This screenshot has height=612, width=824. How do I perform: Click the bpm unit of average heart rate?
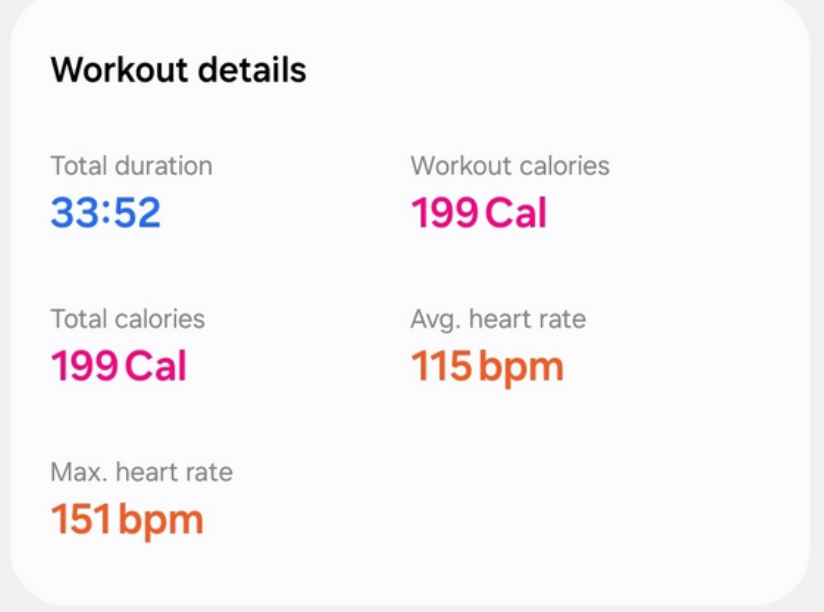coord(521,369)
